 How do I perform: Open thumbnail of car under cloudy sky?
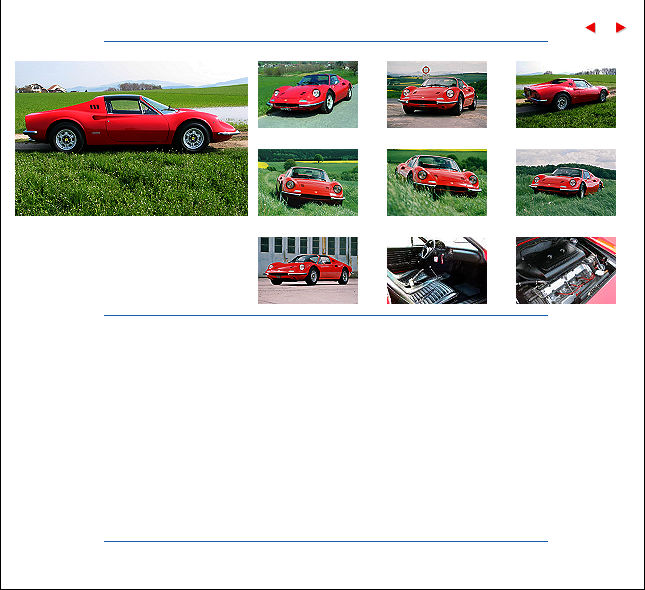tap(566, 182)
